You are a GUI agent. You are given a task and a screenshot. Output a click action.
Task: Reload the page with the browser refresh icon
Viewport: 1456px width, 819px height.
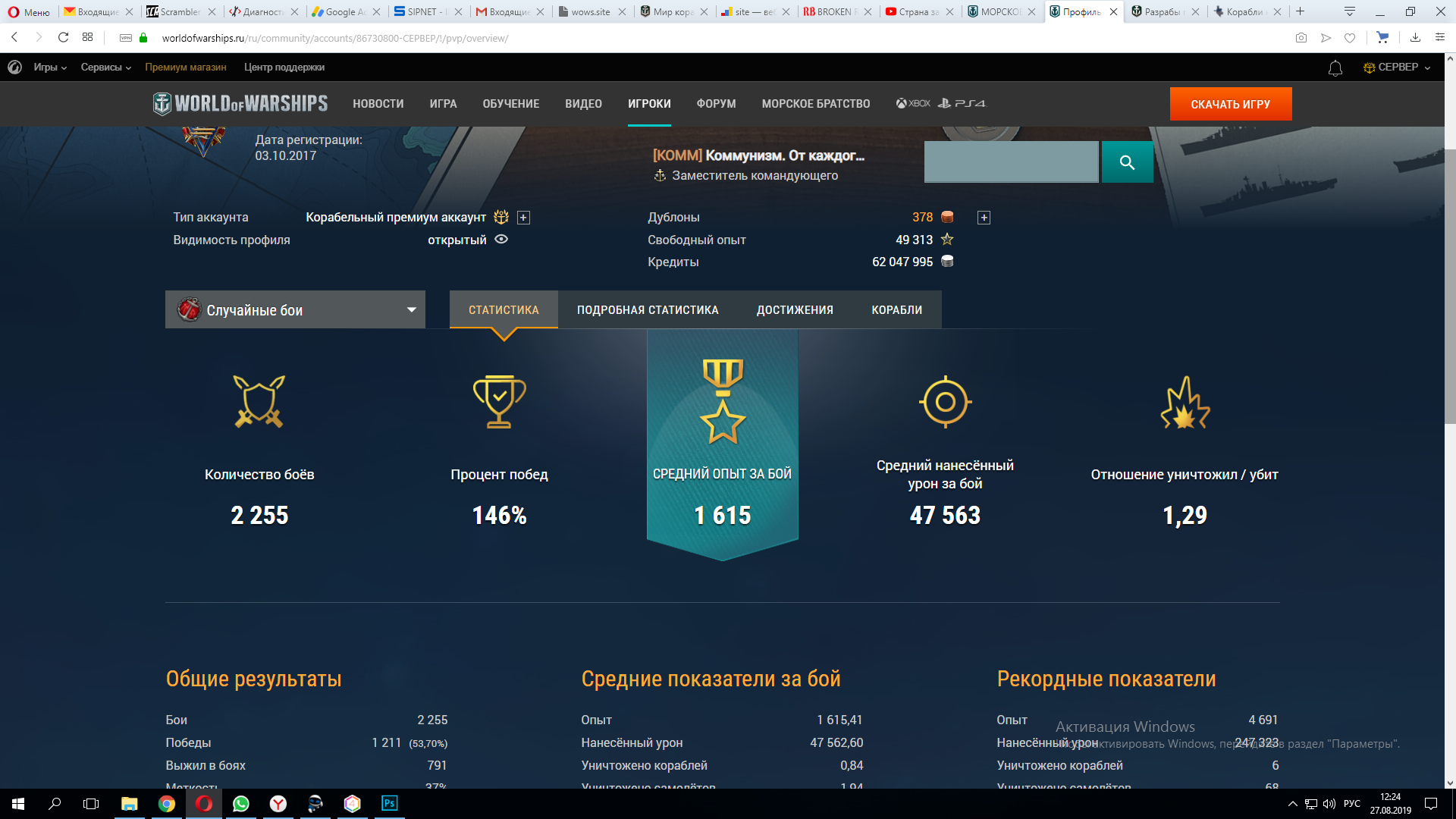coord(64,38)
